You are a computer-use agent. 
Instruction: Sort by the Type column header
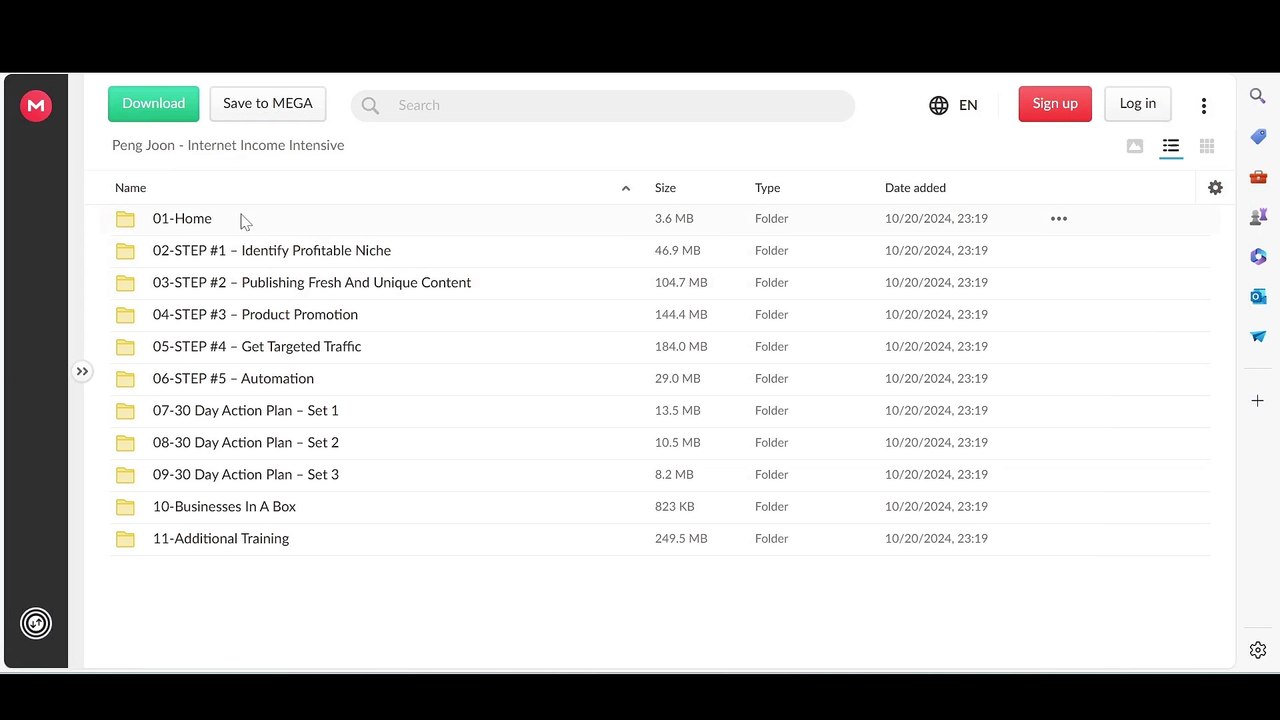click(767, 188)
